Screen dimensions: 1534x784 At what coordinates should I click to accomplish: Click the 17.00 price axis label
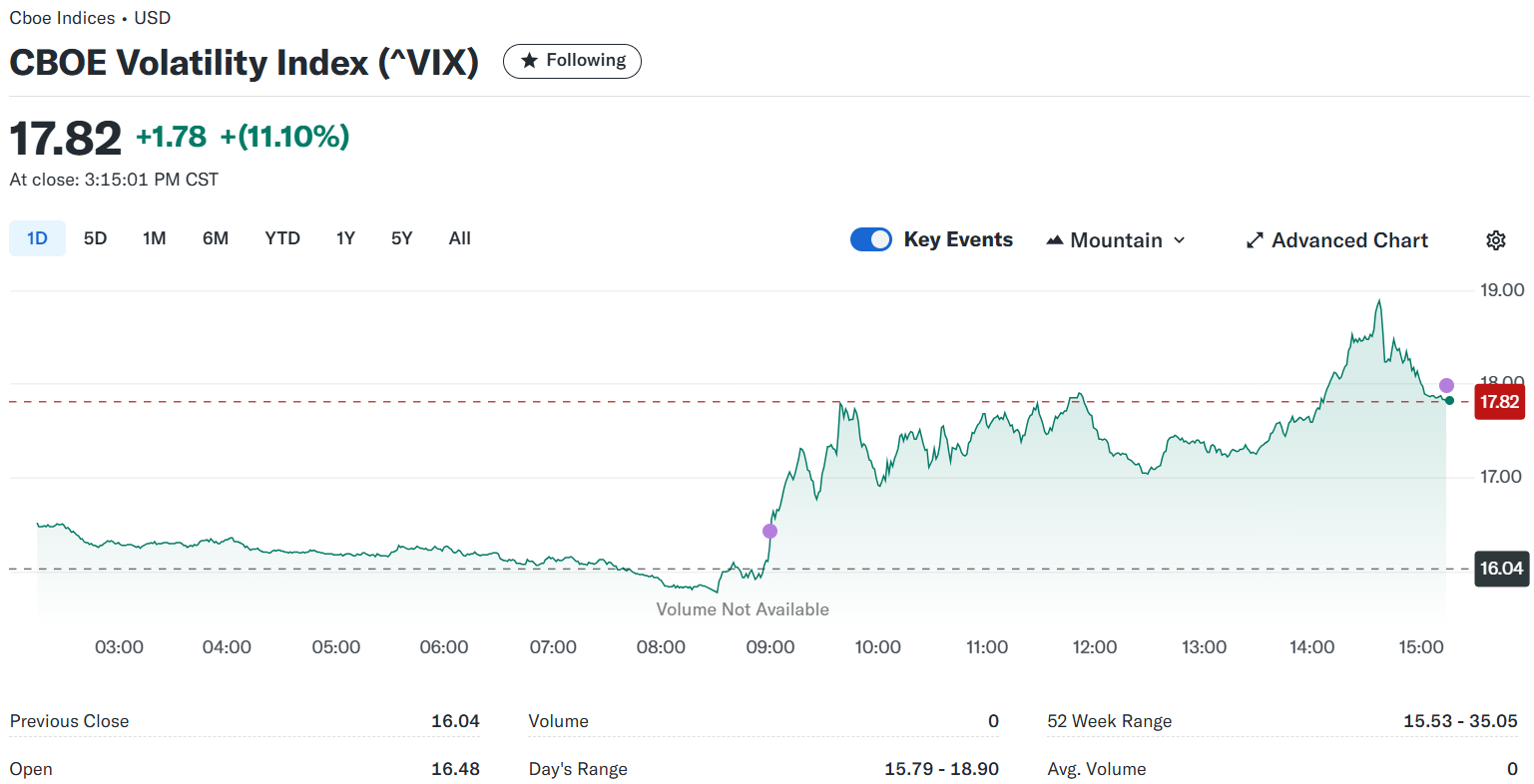pyautogui.click(x=1501, y=477)
